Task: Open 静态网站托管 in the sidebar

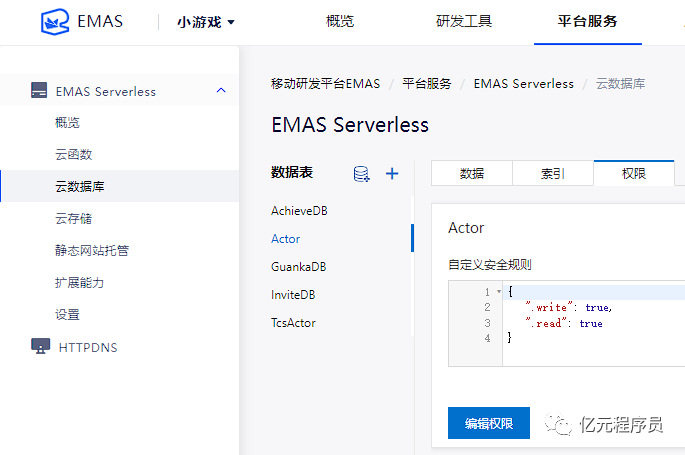Action: [92, 251]
